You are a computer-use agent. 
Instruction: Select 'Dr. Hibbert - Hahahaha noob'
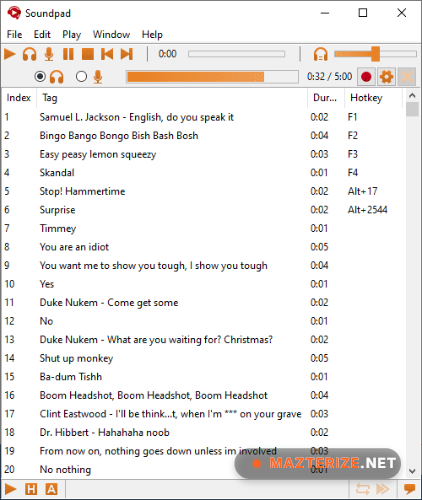click(x=204, y=432)
